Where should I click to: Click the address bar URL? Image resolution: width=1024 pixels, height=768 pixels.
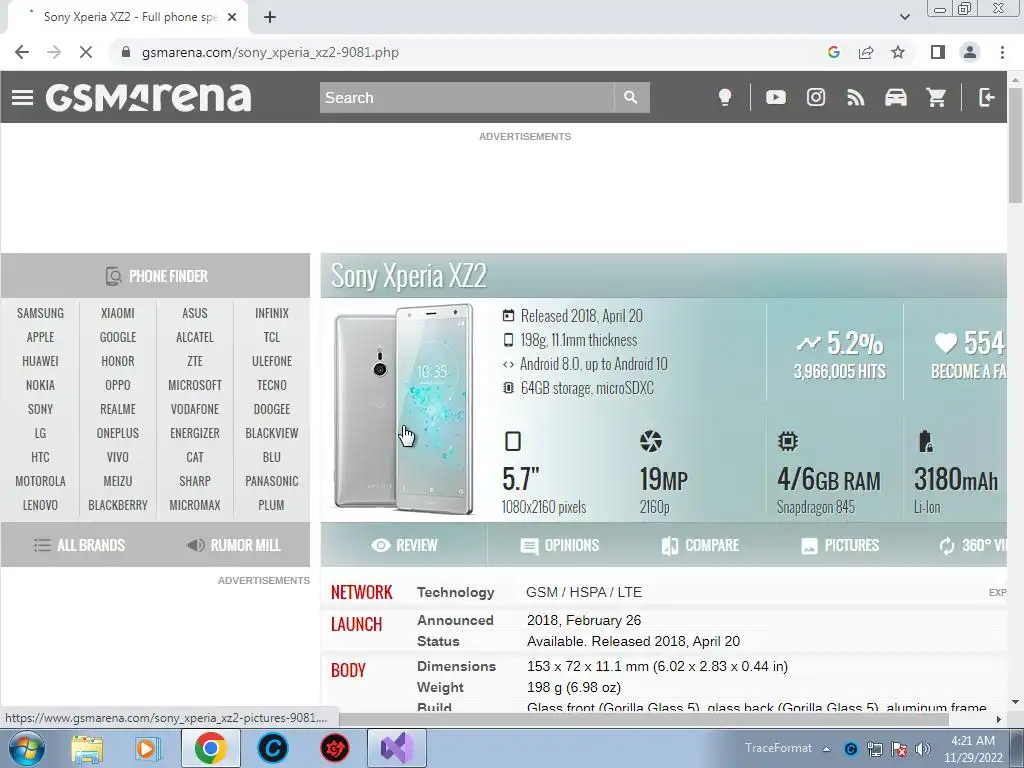tap(270, 52)
